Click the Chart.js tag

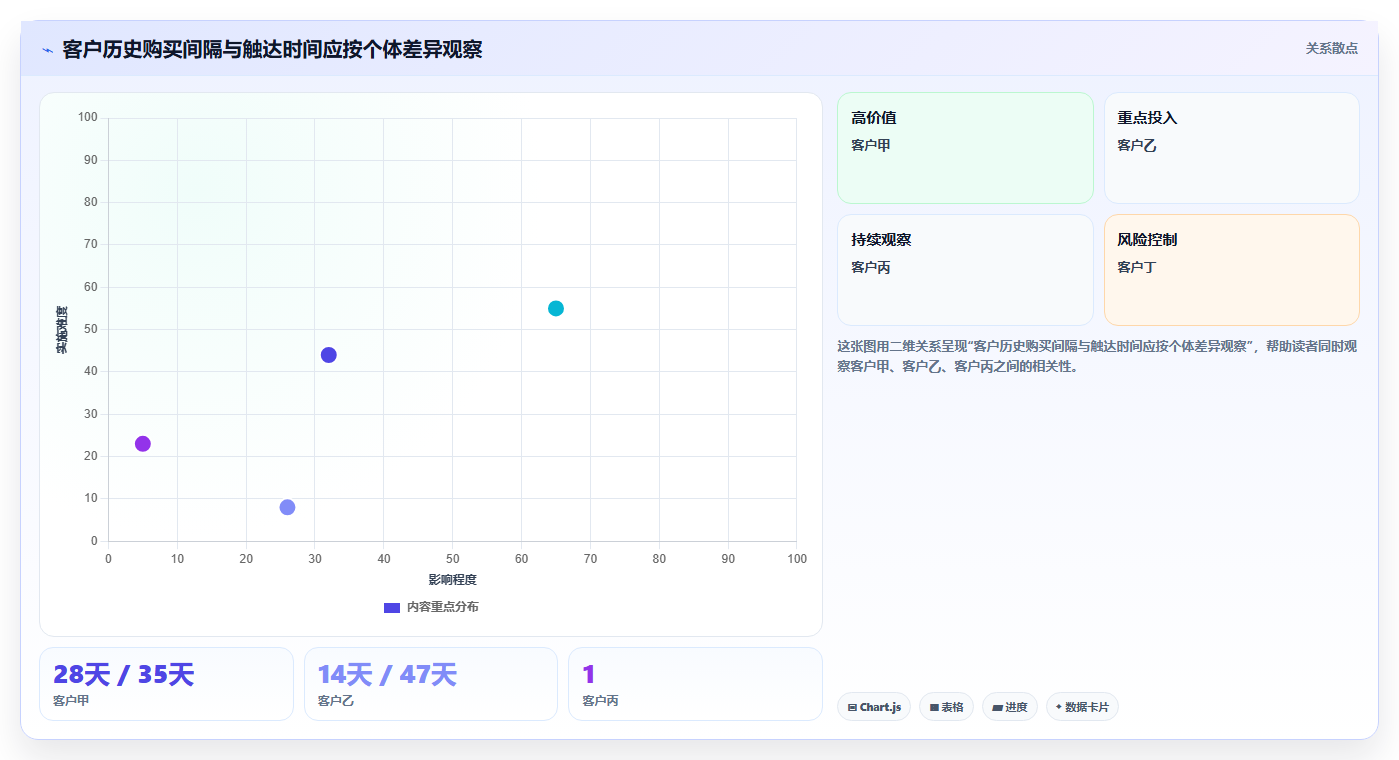pos(874,707)
